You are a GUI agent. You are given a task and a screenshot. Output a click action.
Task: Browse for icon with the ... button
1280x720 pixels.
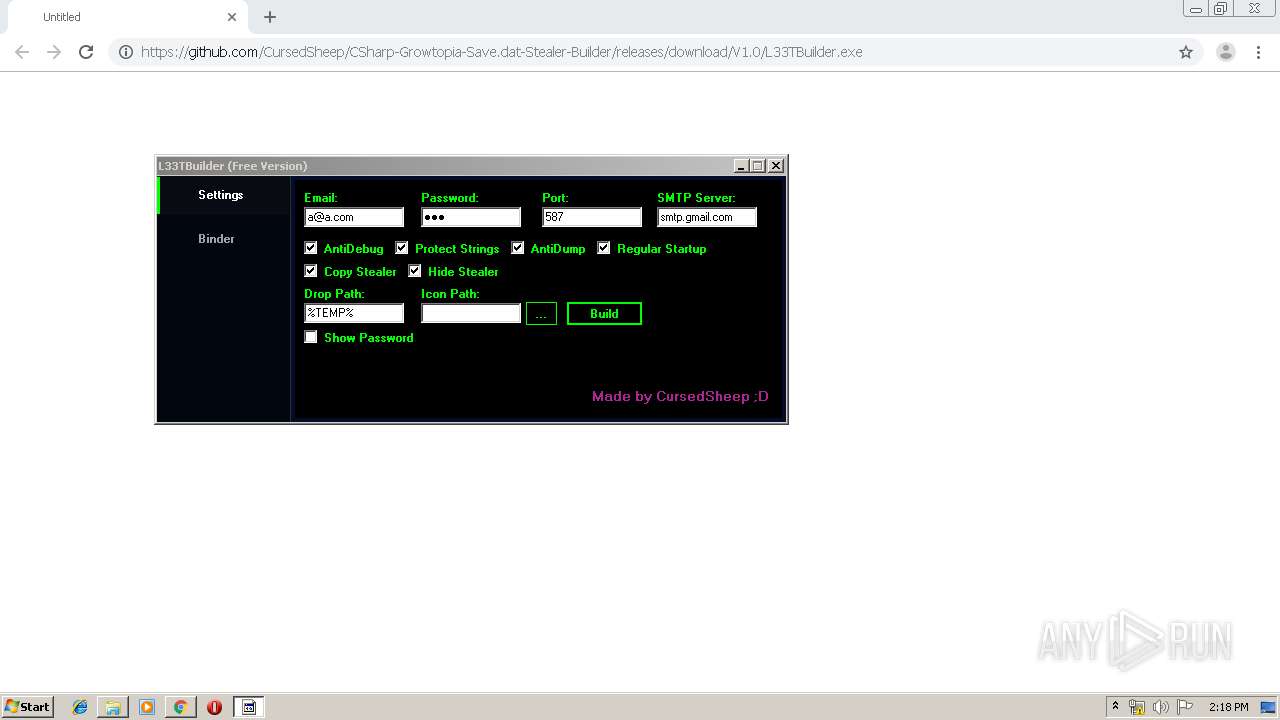[541, 314]
